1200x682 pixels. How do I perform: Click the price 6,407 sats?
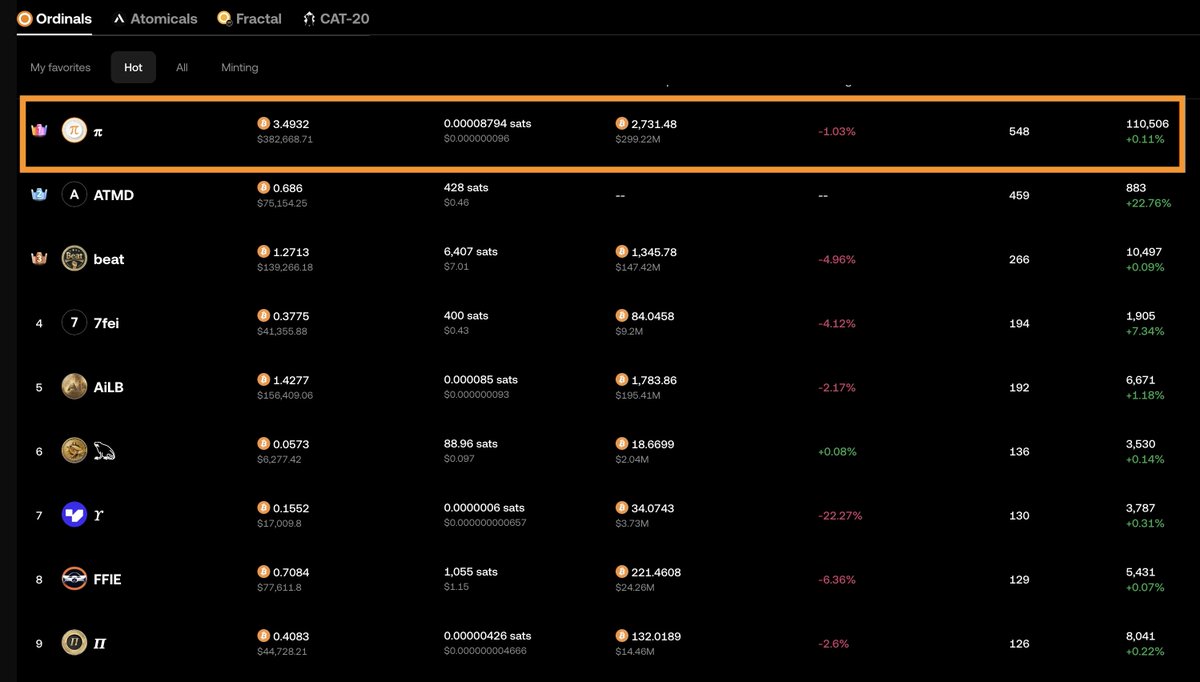pos(471,252)
